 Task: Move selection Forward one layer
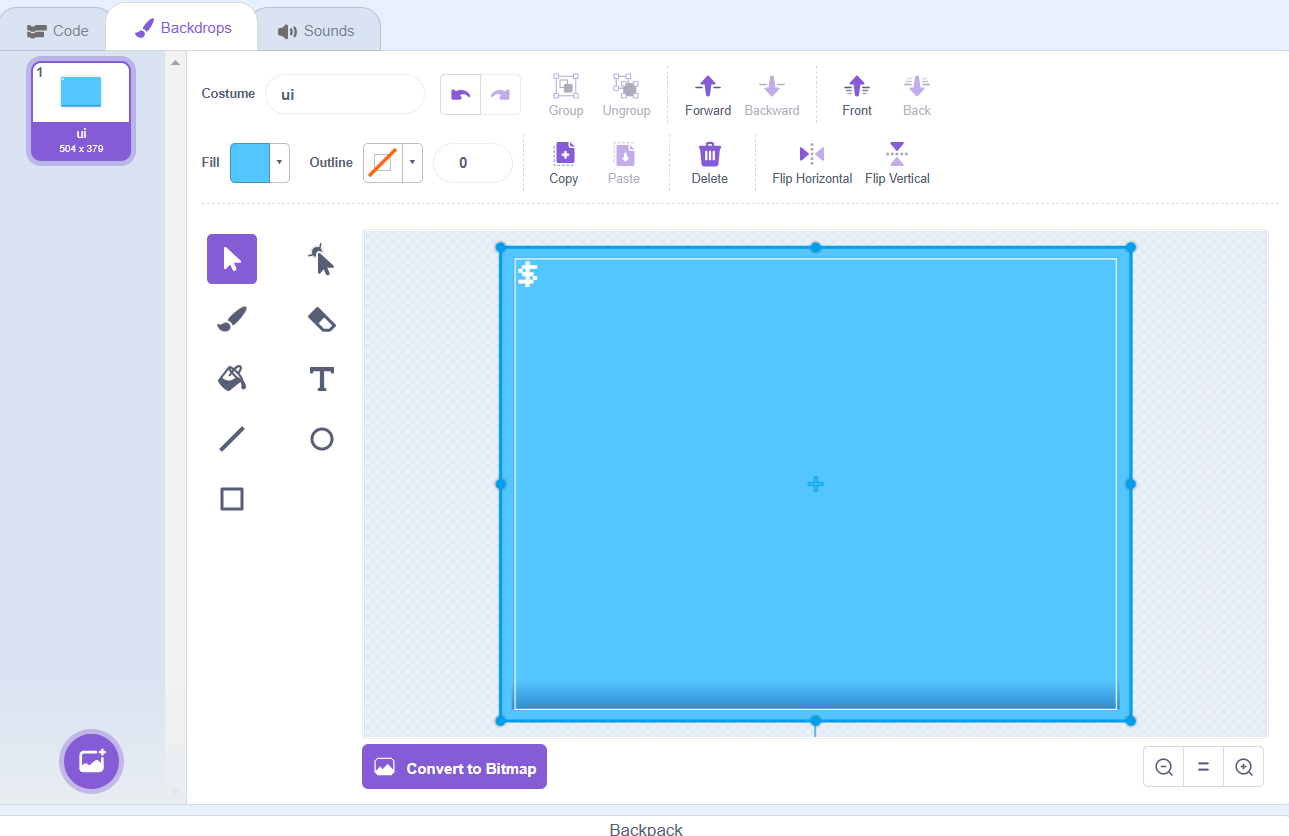coord(708,95)
